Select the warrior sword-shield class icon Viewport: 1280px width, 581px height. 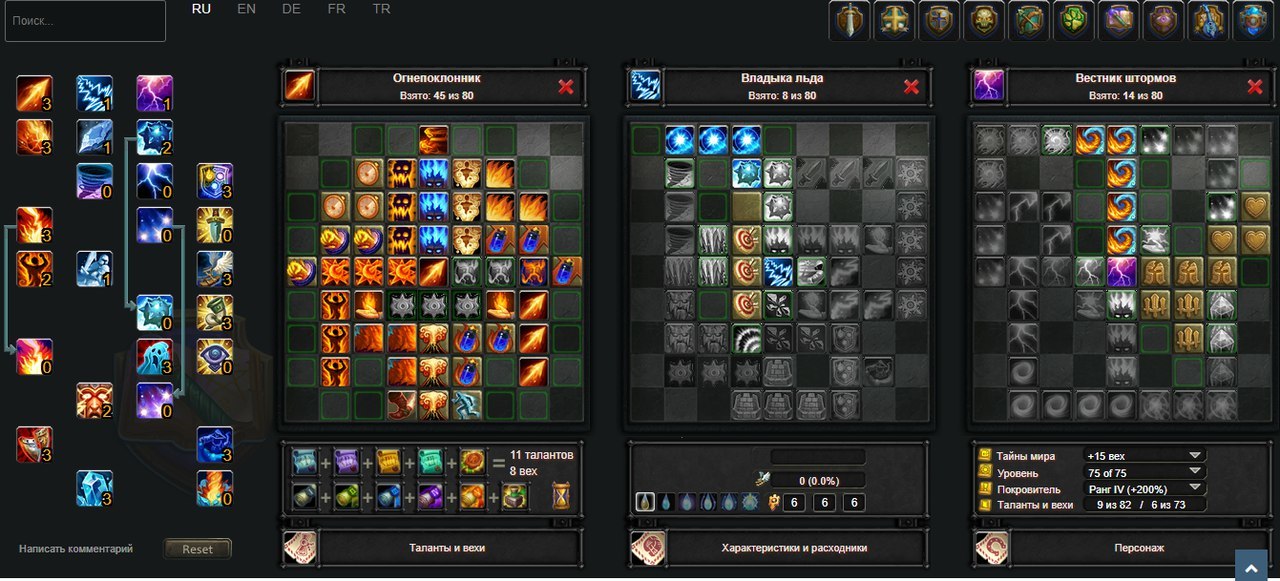point(849,20)
